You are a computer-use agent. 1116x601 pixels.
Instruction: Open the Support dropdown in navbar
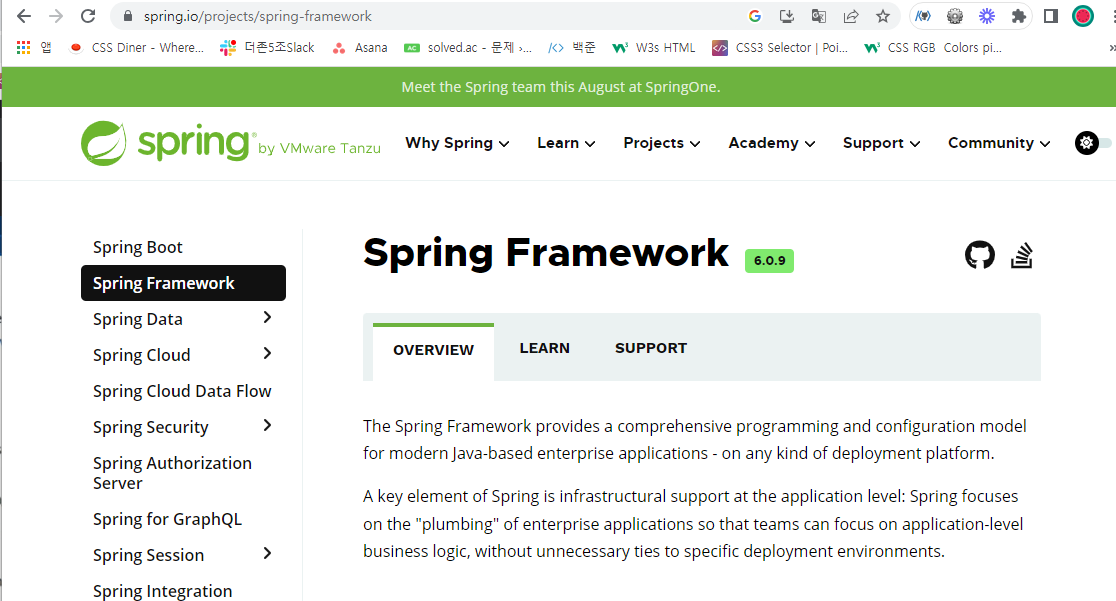point(881,143)
